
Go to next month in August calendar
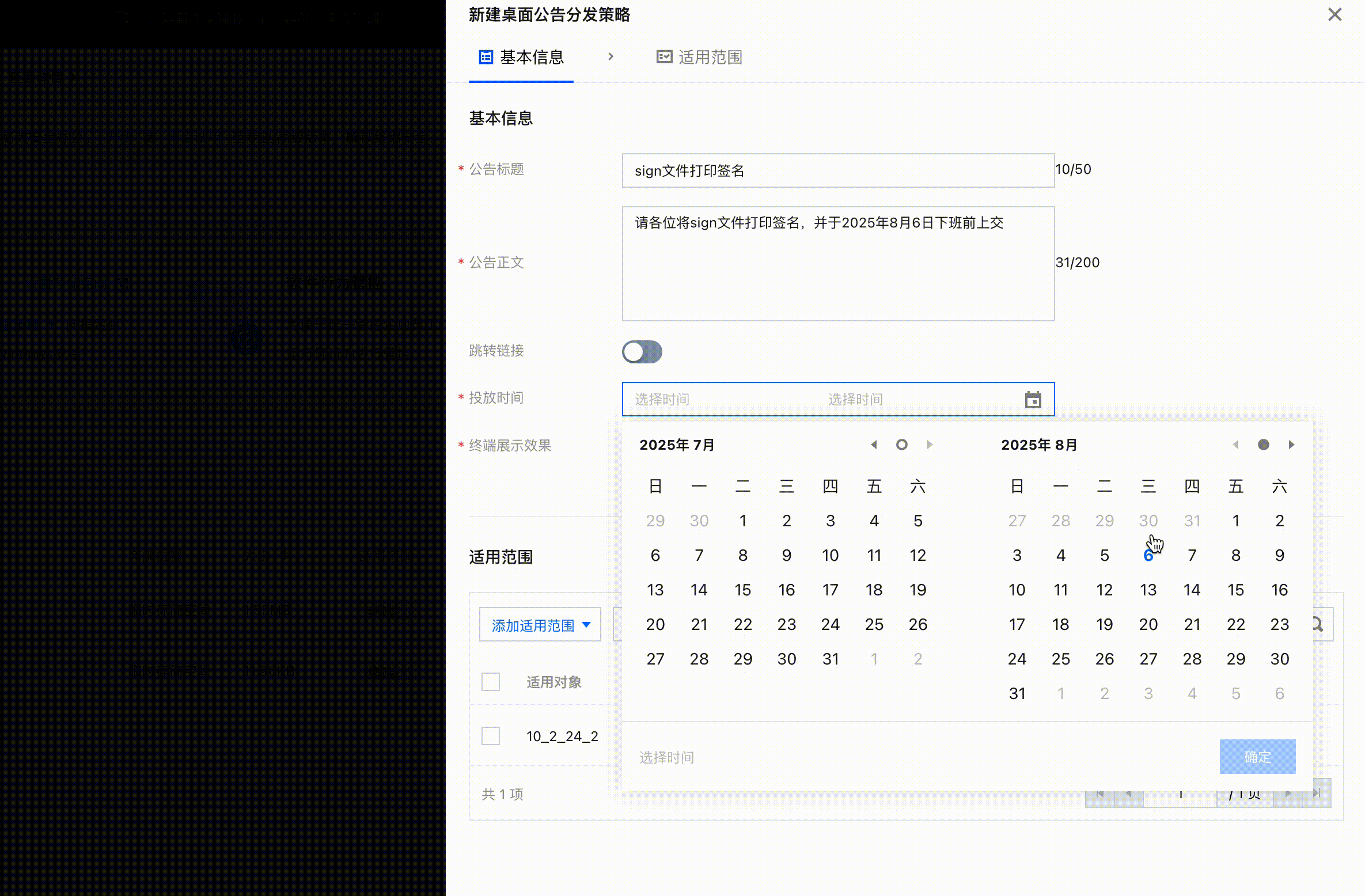(x=1291, y=445)
